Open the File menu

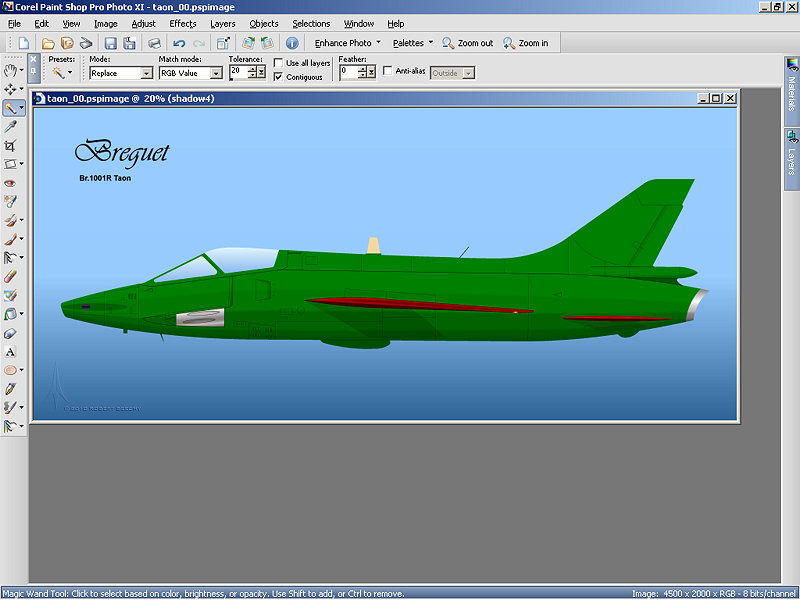click(x=14, y=24)
